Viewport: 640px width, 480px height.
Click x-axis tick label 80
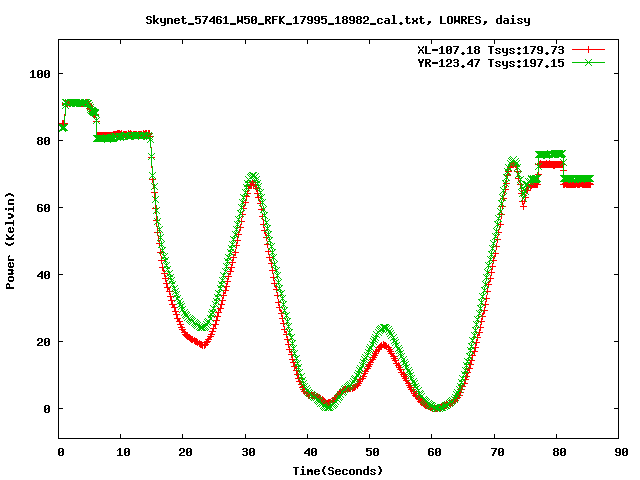(559, 452)
